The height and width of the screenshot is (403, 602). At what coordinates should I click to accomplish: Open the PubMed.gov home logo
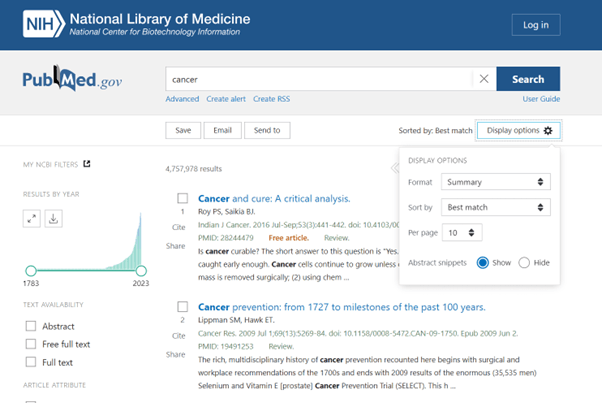tap(72, 78)
